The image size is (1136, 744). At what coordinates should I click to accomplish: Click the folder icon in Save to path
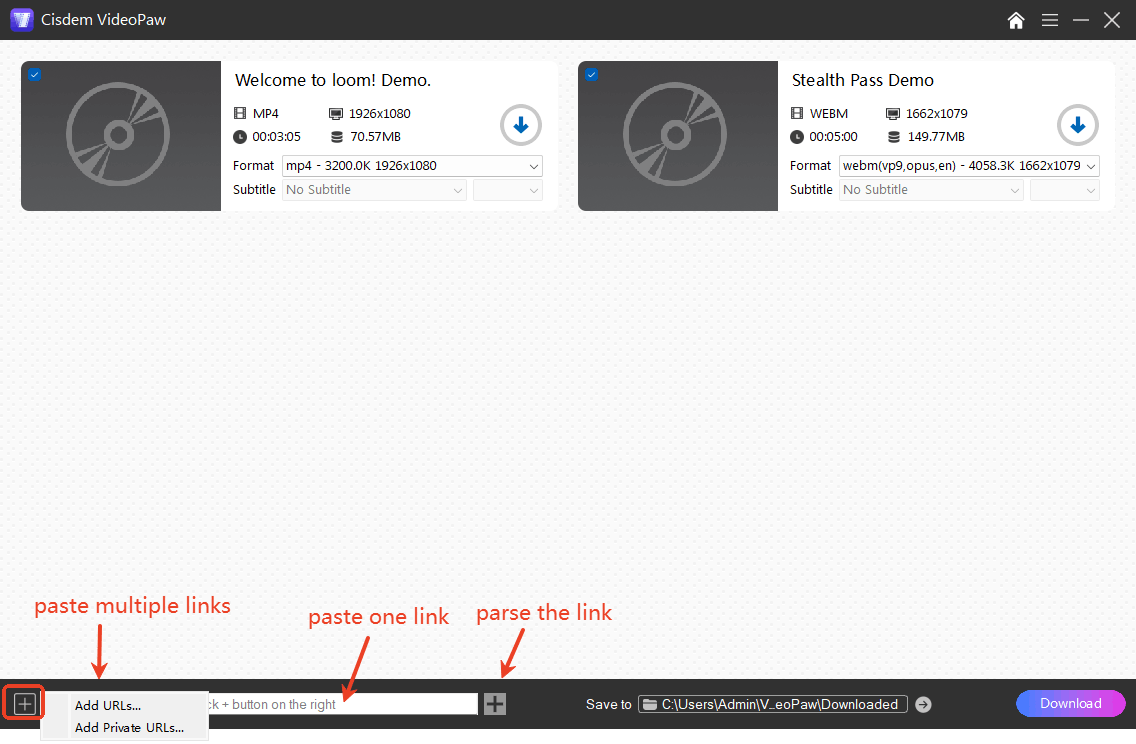point(650,704)
